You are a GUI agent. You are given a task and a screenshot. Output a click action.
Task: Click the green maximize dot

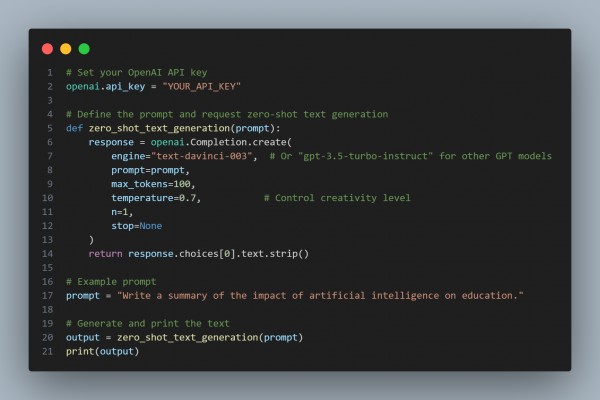pos(84,49)
